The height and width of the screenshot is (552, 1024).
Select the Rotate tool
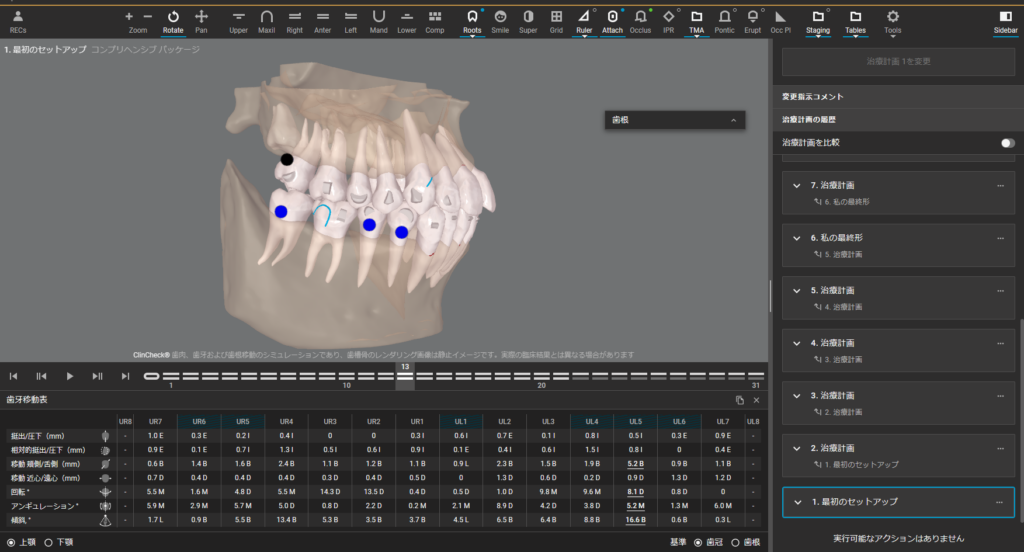(173, 21)
